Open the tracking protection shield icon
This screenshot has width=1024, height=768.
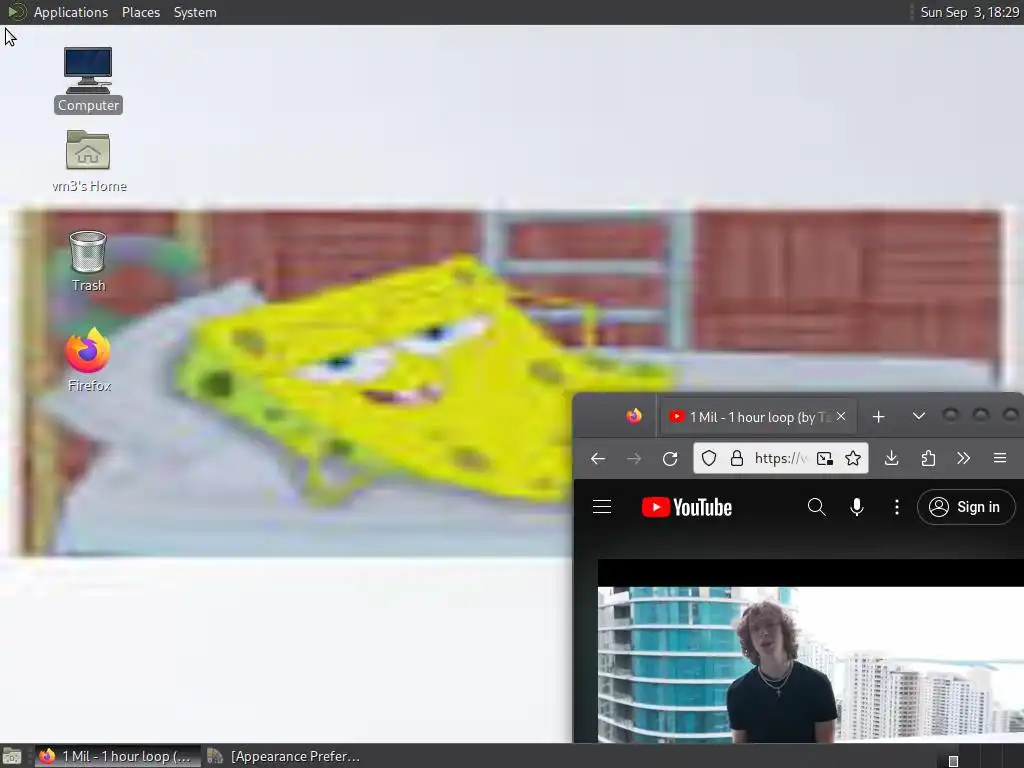coord(709,458)
